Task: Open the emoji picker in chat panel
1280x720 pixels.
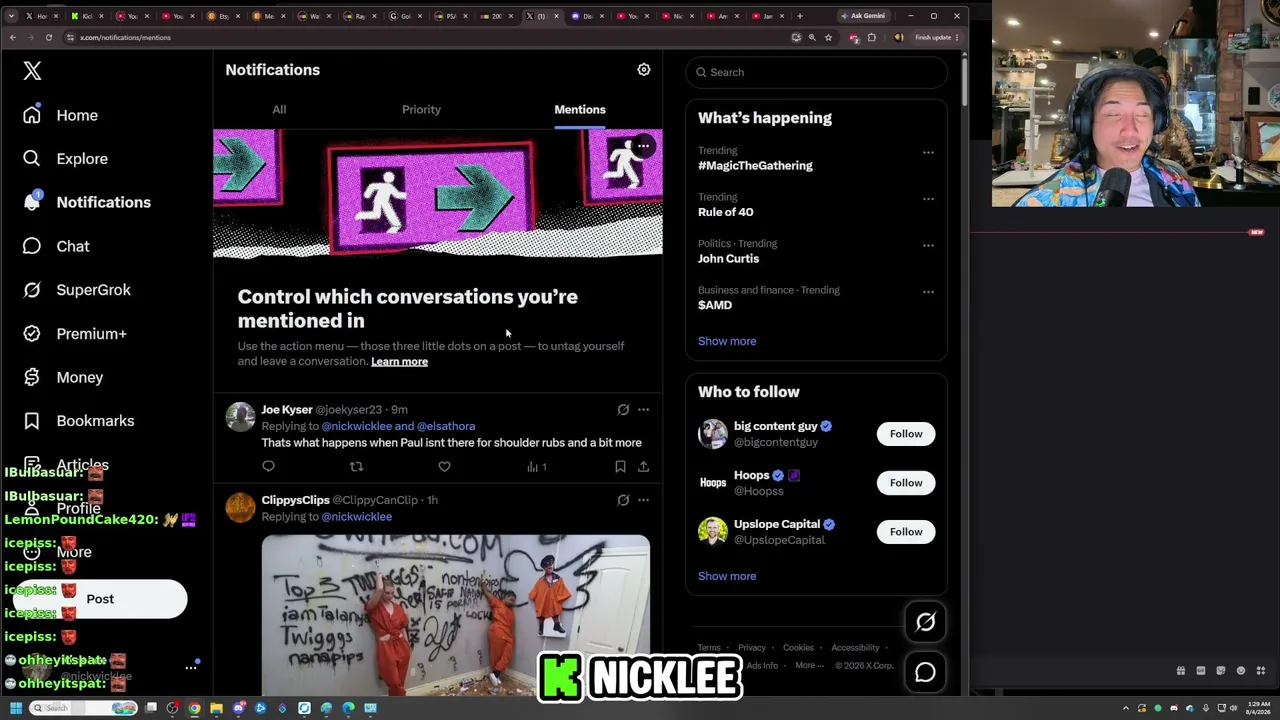Action: (x=1241, y=671)
